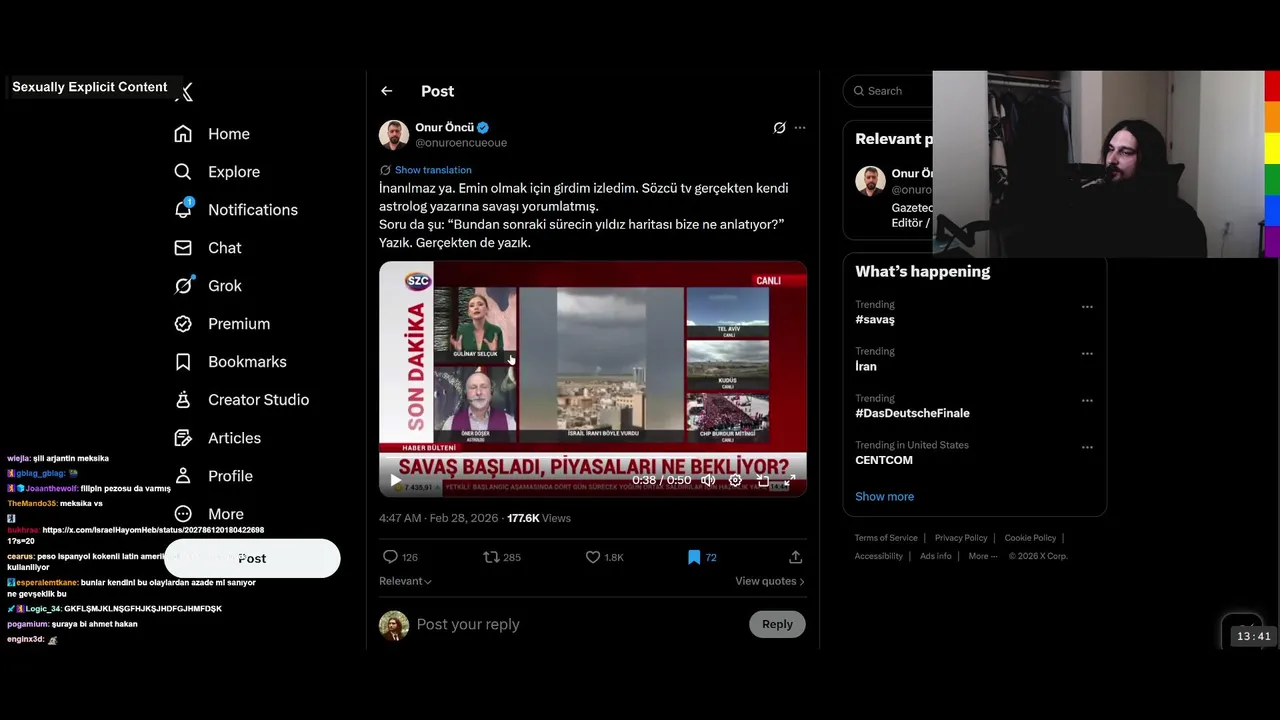
Task: Click the Creator Studio icon
Action: [183, 400]
